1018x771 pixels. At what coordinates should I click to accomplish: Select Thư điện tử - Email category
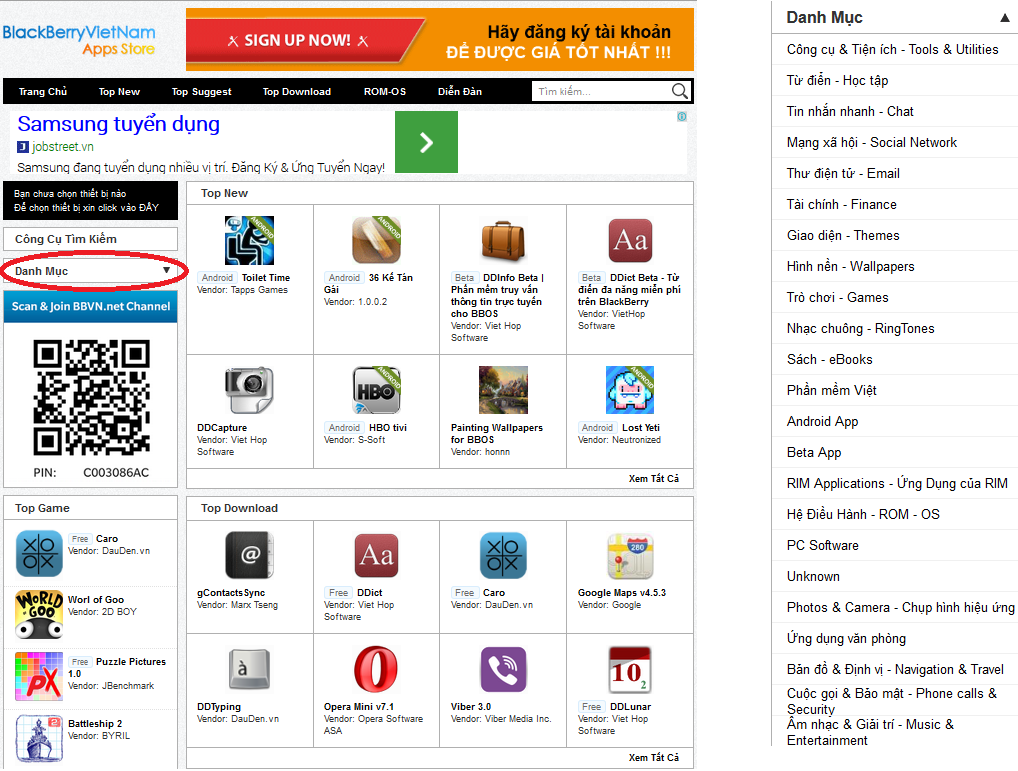pos(895,173)
